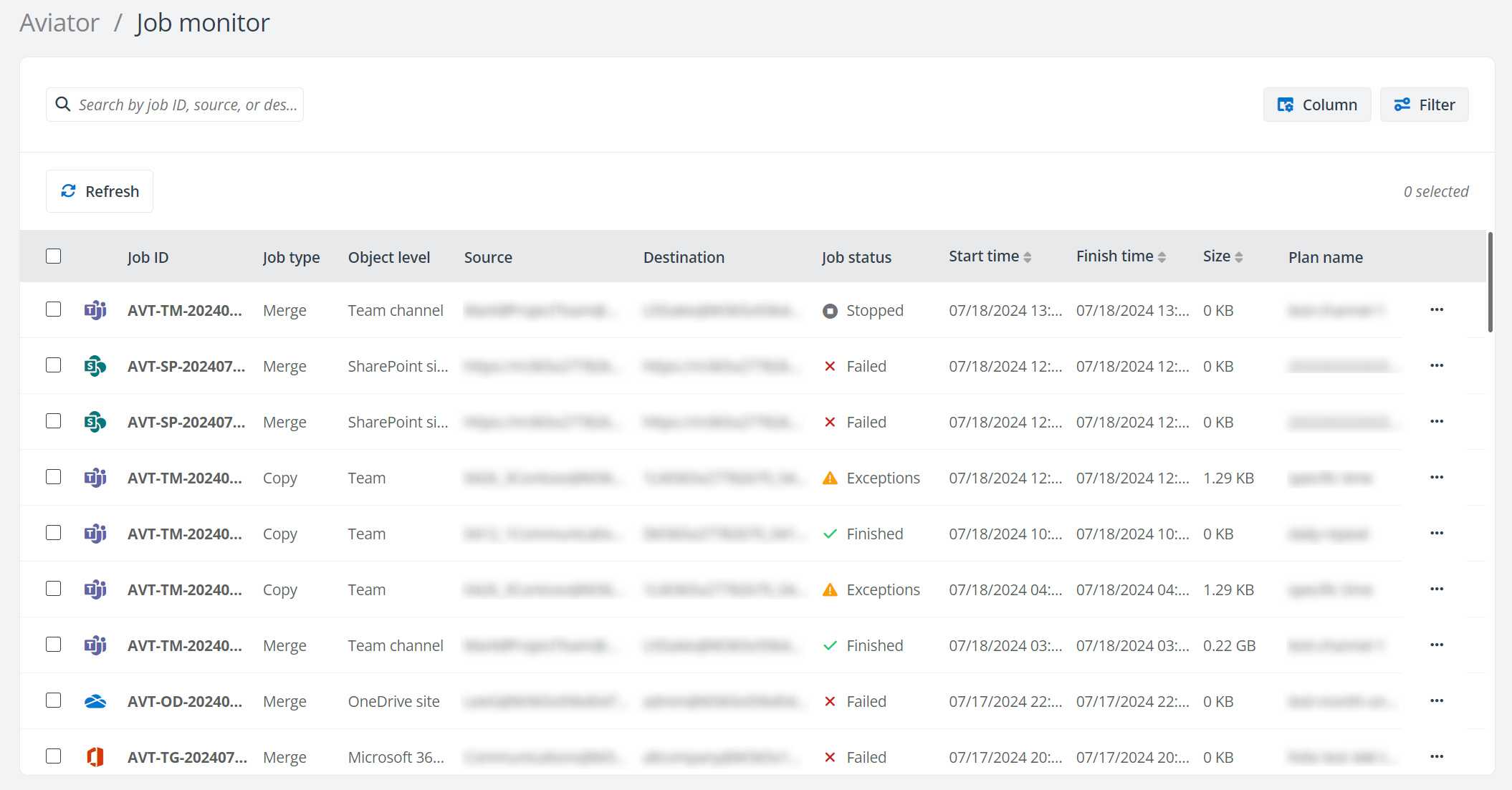The width and height of the screenshot is (1512, 790).
Task: Click the yellow Exceptions warning icon
Action: click(830, 477)
